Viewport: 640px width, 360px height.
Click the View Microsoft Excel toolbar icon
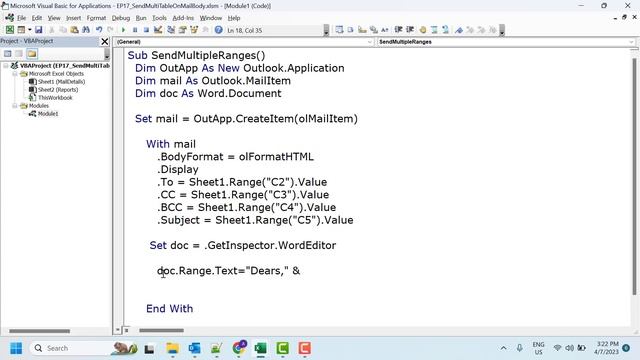(10, 30)
